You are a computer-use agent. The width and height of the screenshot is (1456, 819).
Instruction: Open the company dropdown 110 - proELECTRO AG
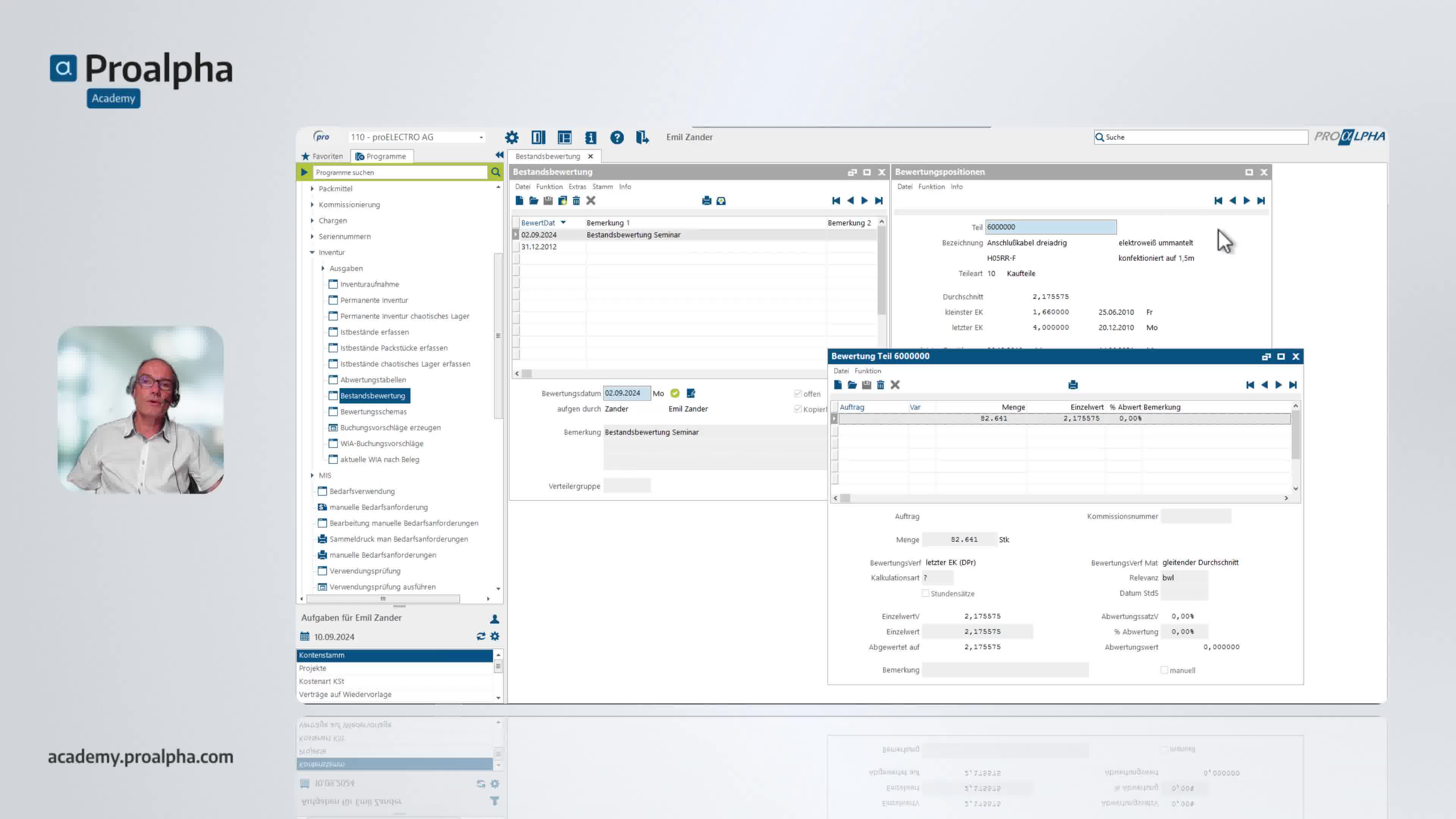(x=481, y=137)
